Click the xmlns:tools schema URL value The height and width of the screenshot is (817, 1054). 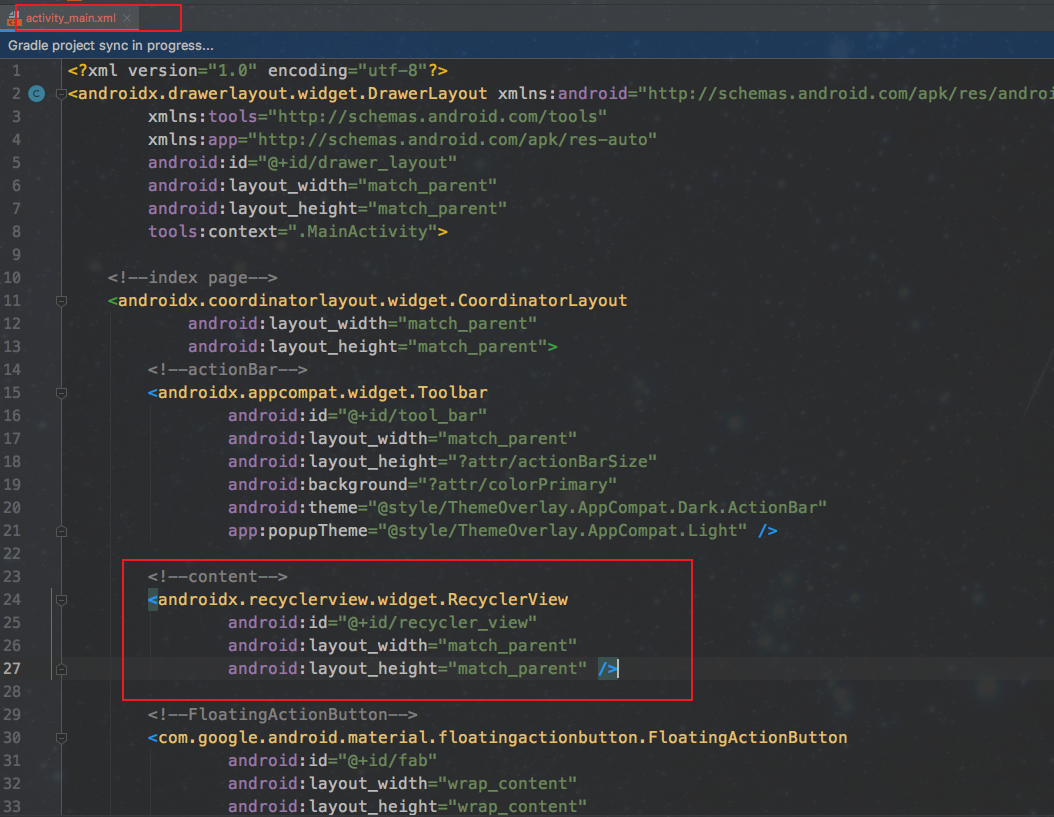tap(438, 116)
